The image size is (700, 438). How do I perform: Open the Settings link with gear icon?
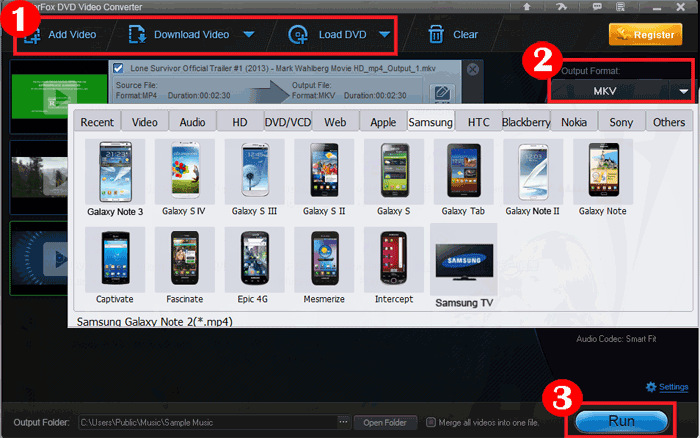click(x=667, y=387)
